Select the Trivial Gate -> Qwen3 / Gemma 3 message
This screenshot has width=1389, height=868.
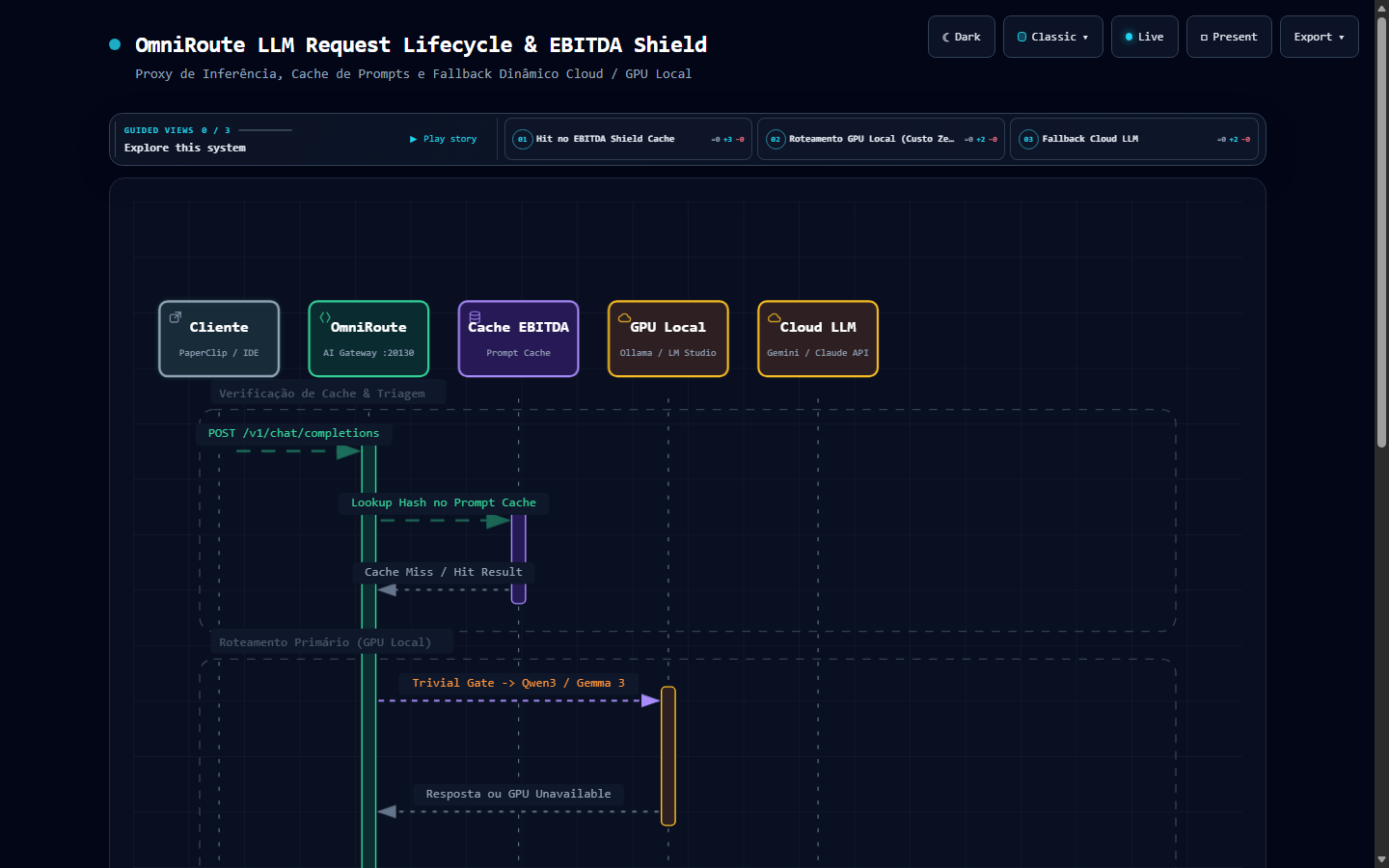(x=519, y=683)
